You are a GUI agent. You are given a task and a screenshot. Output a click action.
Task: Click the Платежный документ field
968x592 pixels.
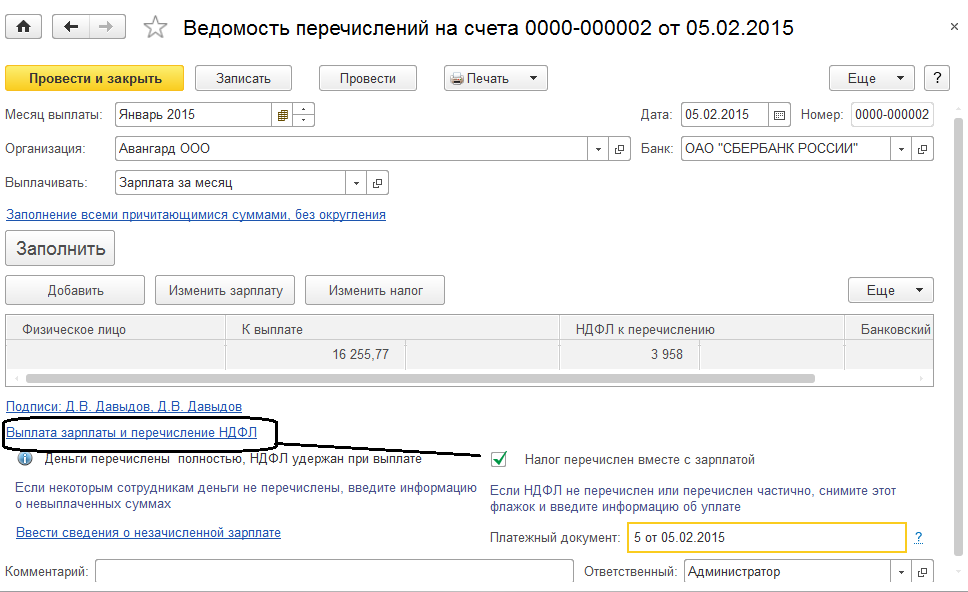(x=767, y=537)
